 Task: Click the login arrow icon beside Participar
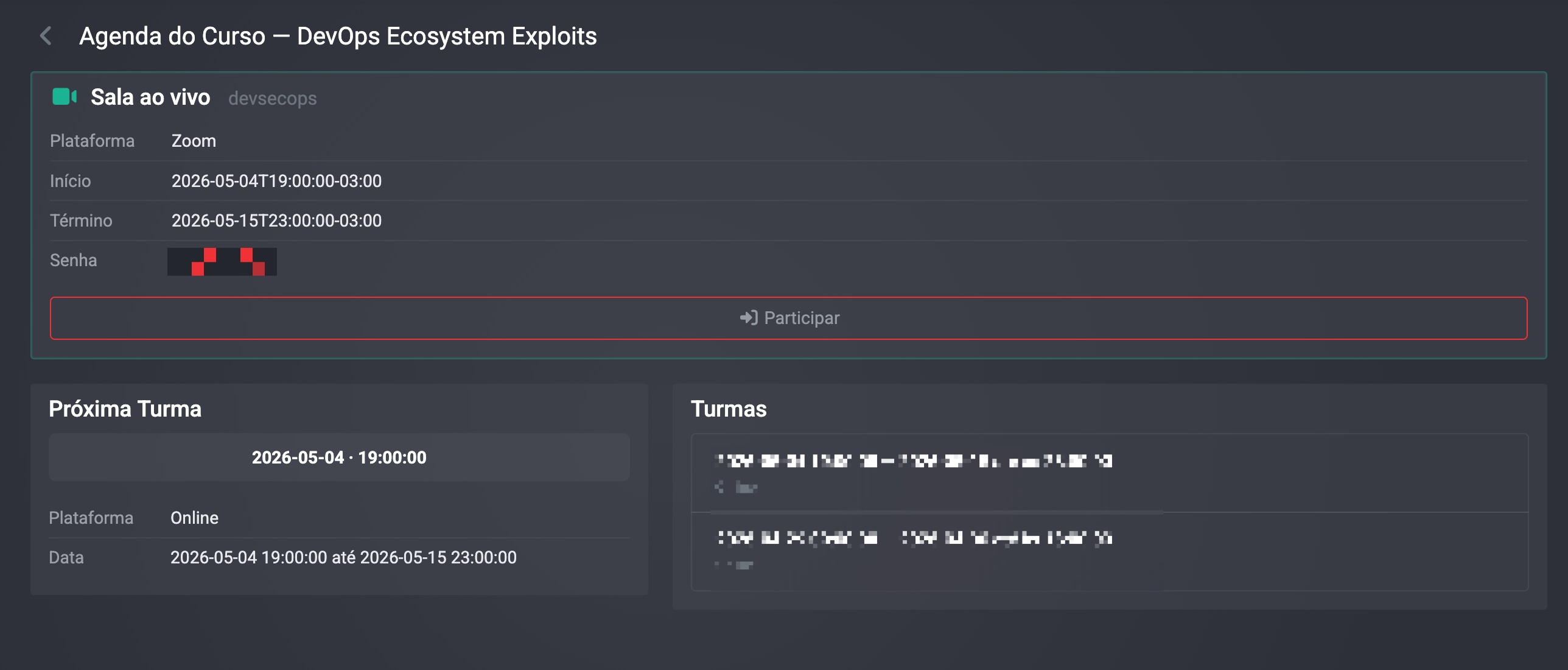(x=748, y=318)
